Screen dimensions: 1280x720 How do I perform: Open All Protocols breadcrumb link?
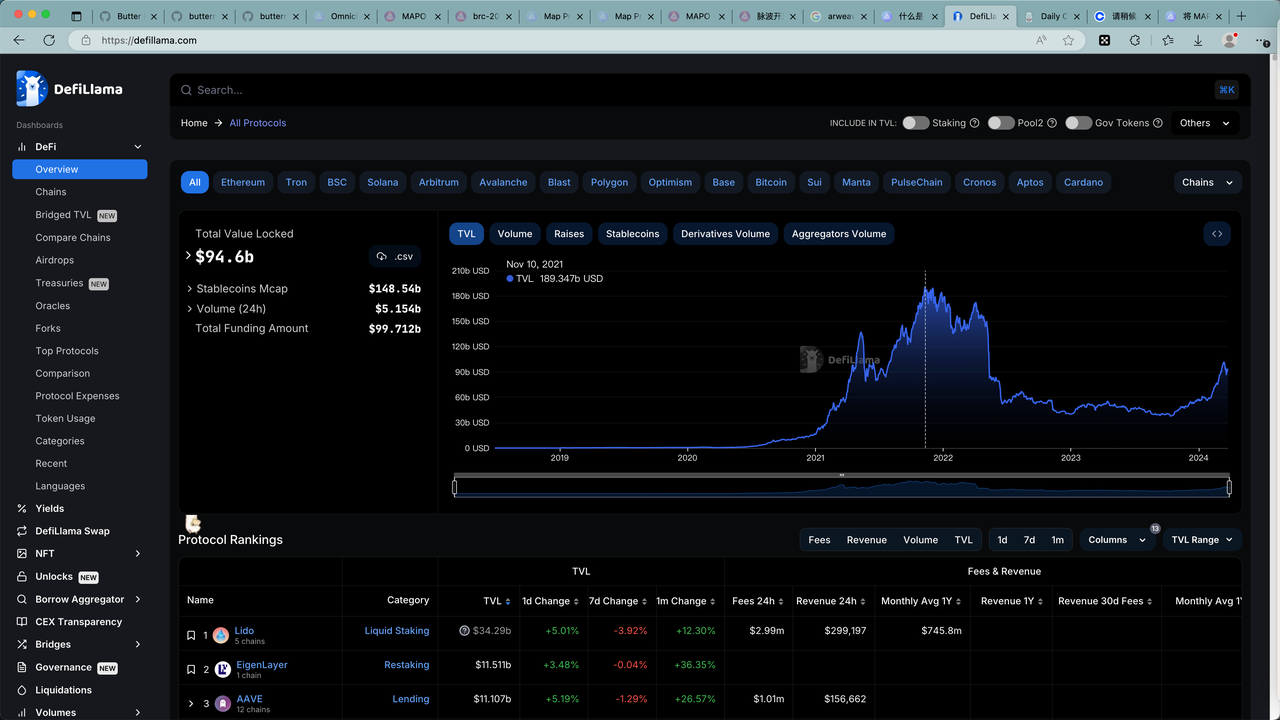[x=258, y=123]
